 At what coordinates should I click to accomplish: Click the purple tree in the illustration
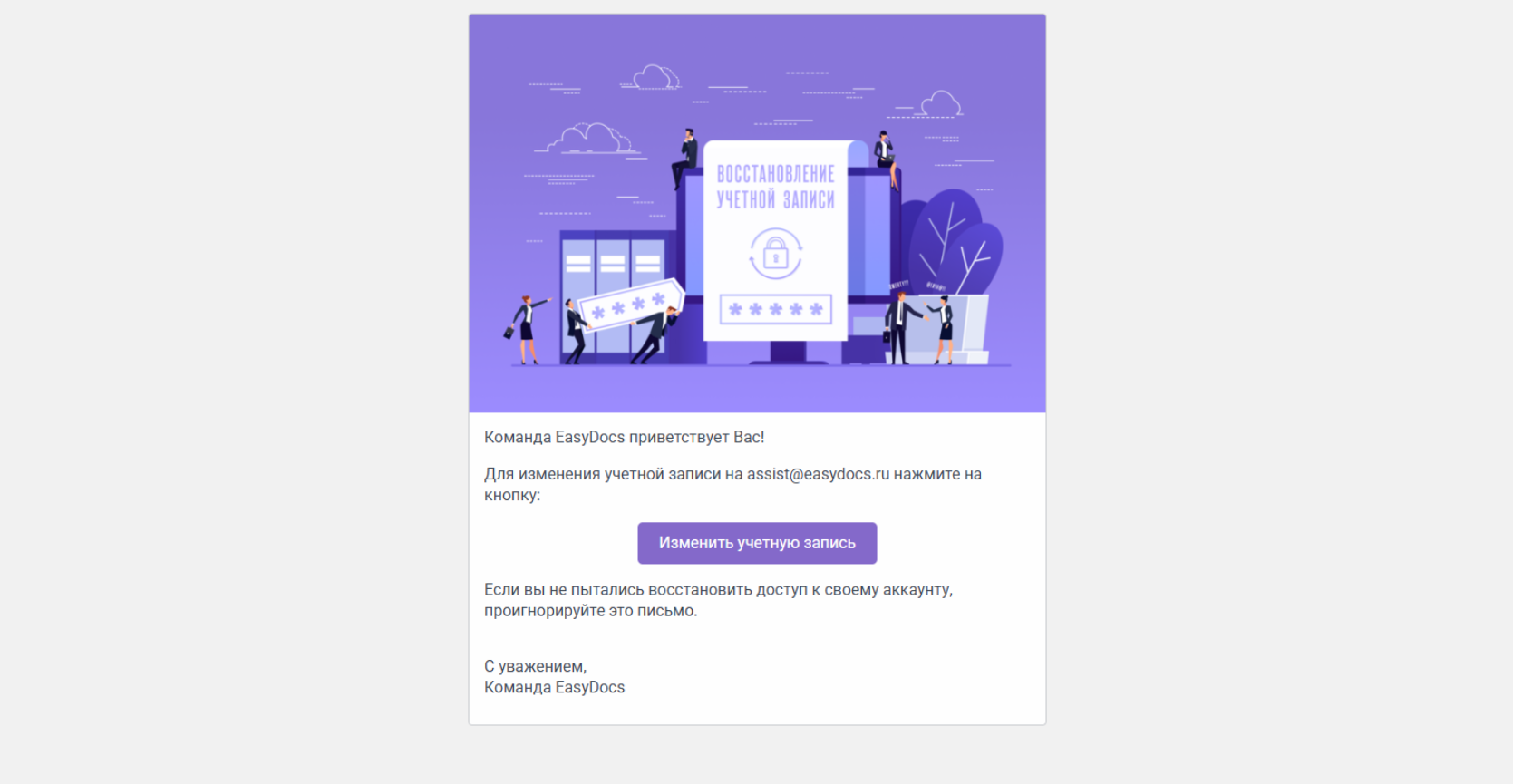[x=955, y=243]
